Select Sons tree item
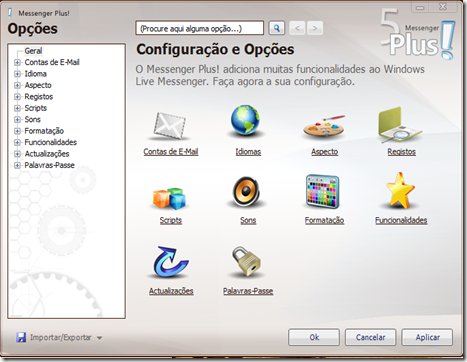Image resolution: width=467 pixels, height=362 pixels. coord(32,119)
